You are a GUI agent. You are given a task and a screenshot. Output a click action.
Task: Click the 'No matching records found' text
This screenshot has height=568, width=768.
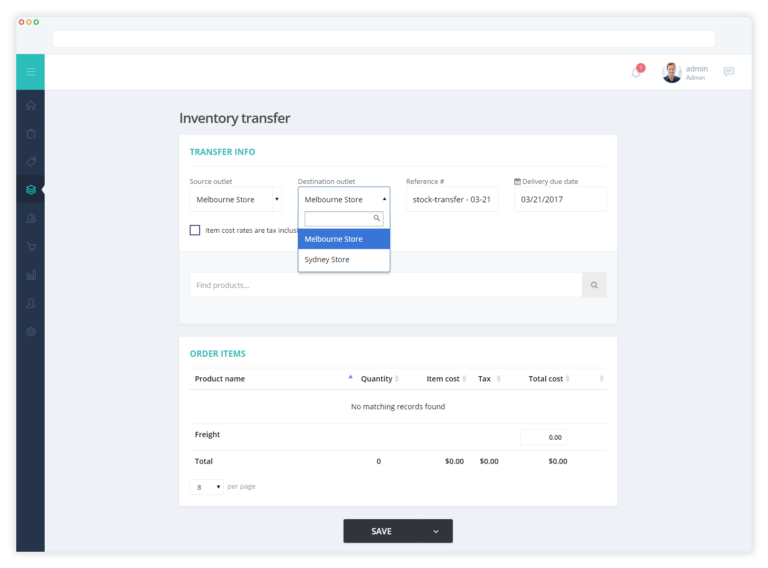pos(398,406)
